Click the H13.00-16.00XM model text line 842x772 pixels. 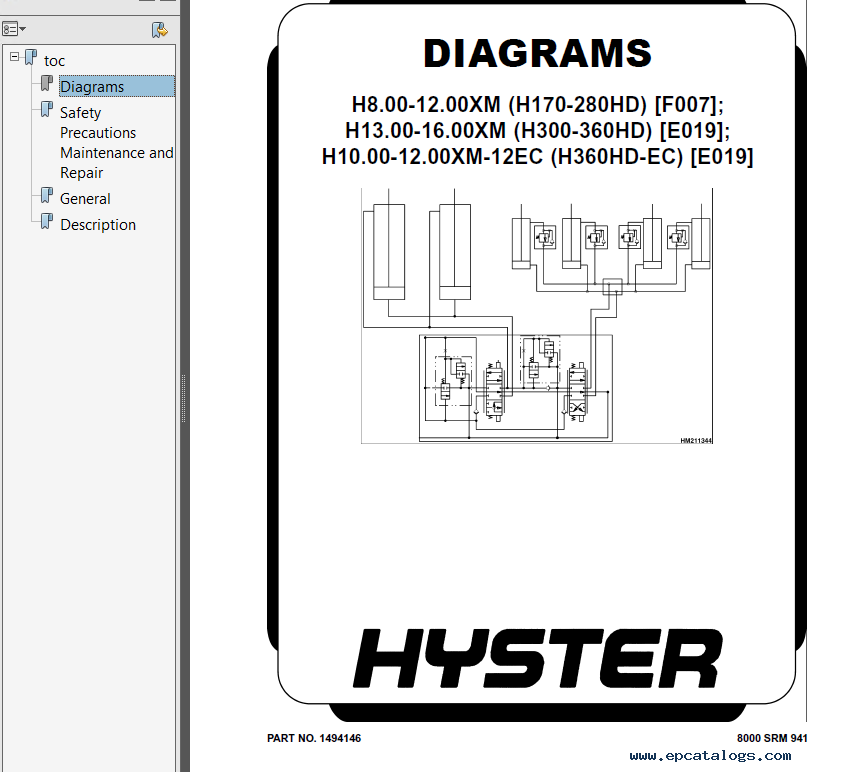click(x=538, y=130)
